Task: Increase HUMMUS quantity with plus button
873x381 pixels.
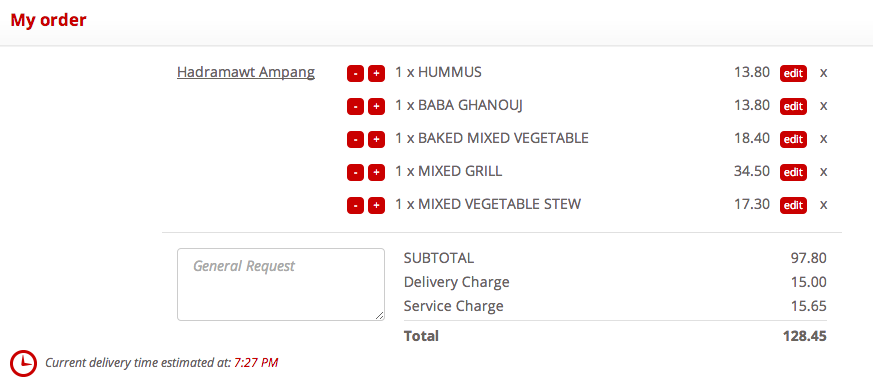Action: click(376, 73)
